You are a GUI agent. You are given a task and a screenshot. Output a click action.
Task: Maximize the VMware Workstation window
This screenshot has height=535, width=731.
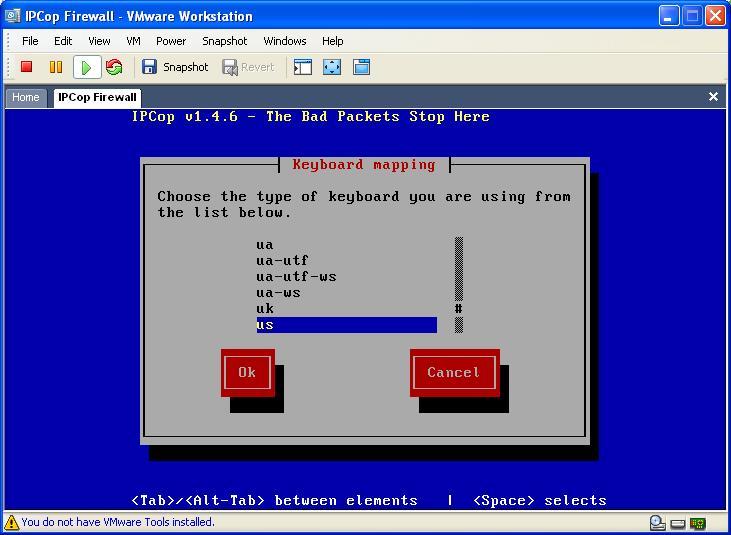693,16
